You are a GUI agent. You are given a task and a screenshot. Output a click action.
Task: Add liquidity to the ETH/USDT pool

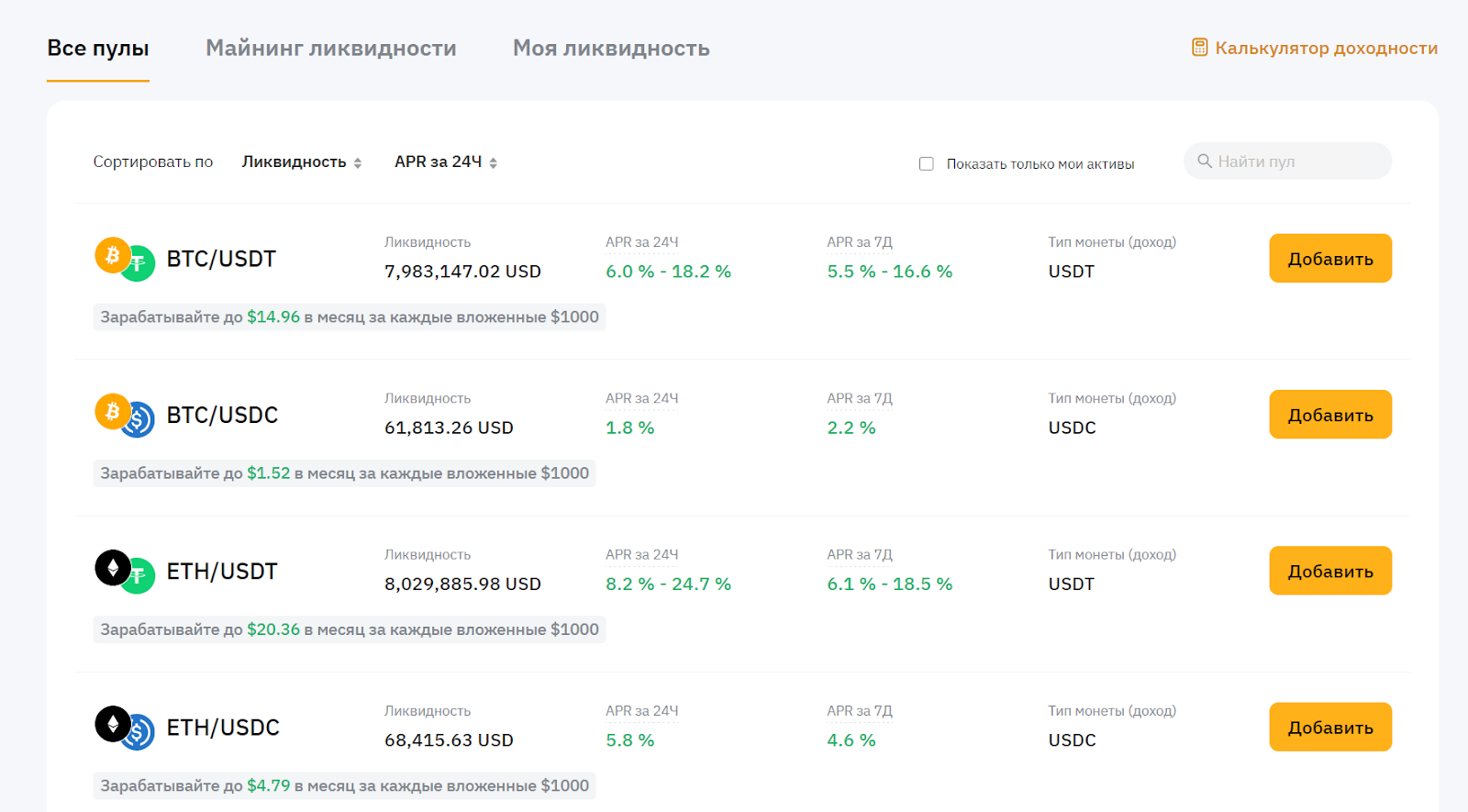tap(1329, 571)
